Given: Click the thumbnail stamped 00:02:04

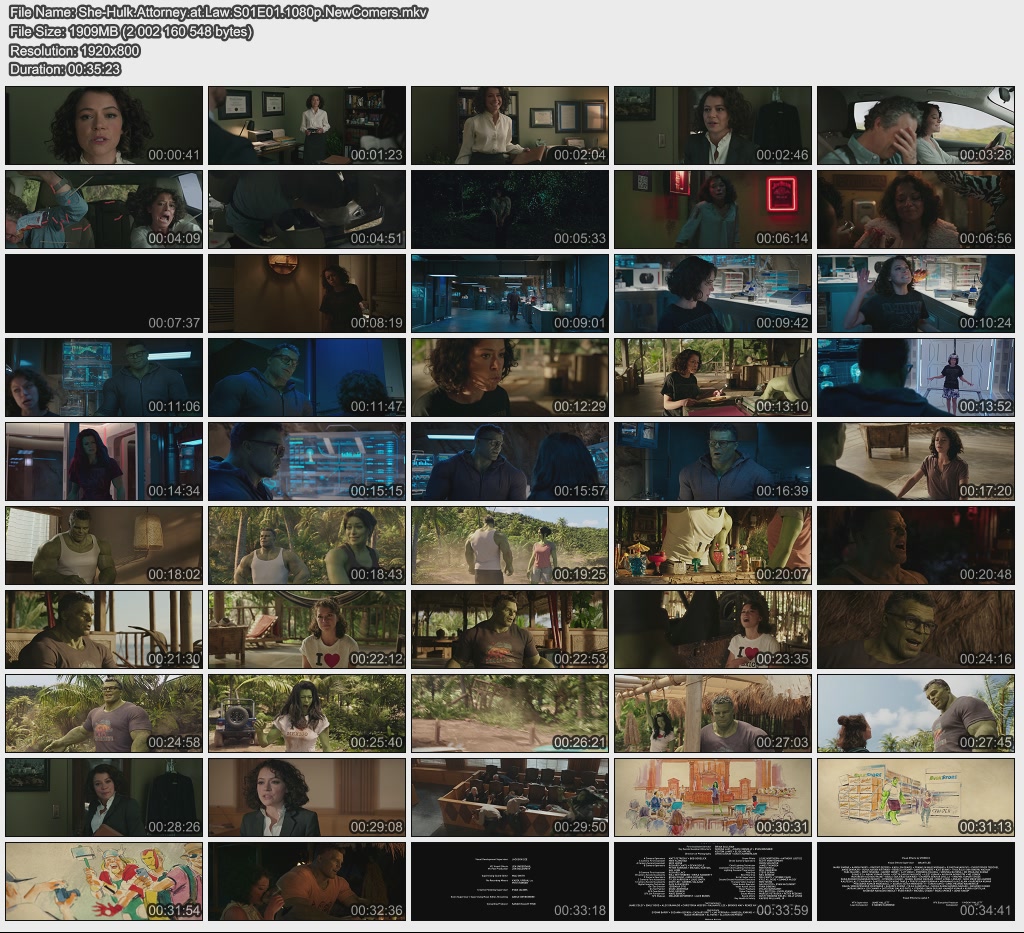Looking at the screenshot, I should click(510, 125).
